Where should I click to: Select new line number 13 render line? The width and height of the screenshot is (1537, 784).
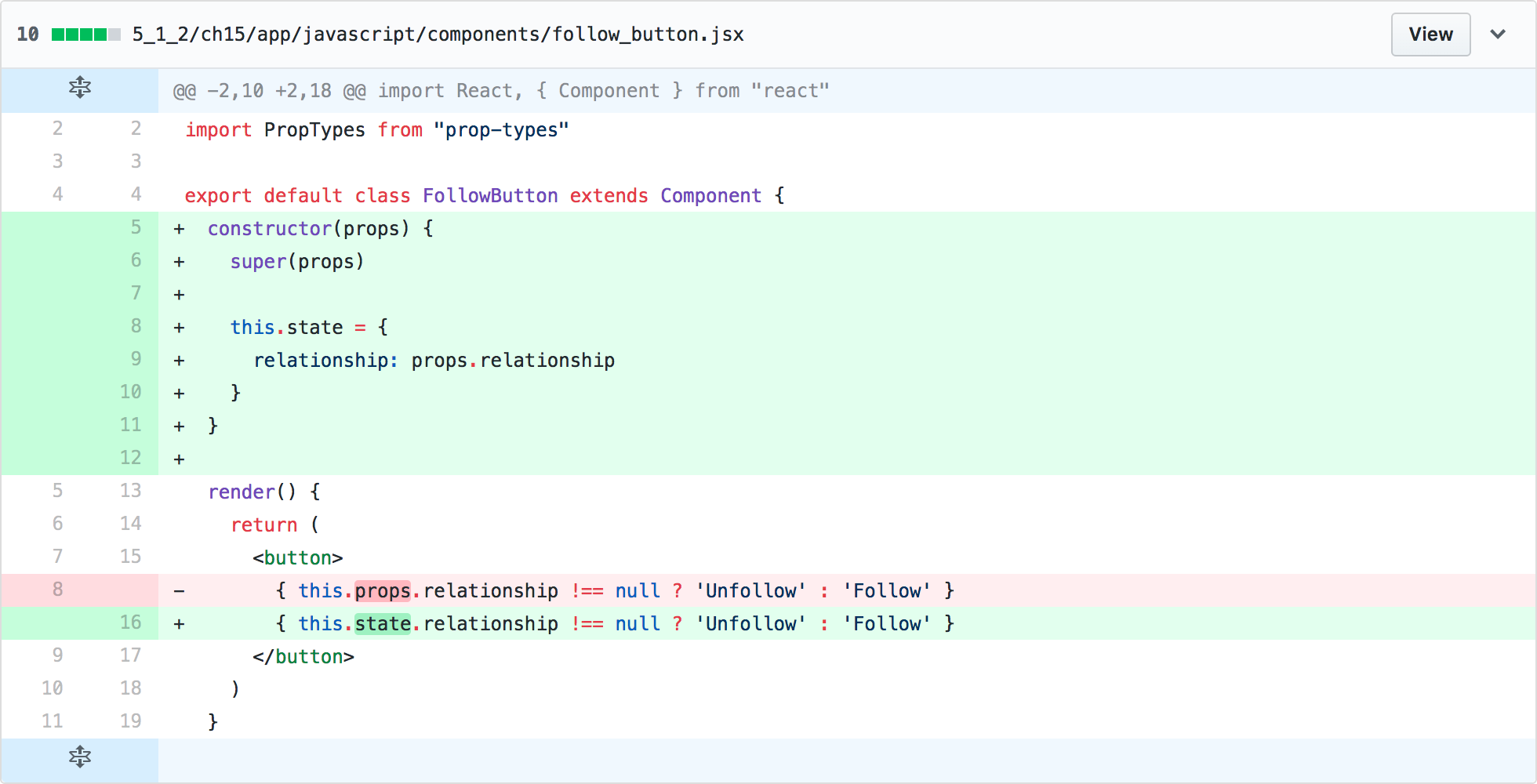pyautogui.click(x=130, y=491)
